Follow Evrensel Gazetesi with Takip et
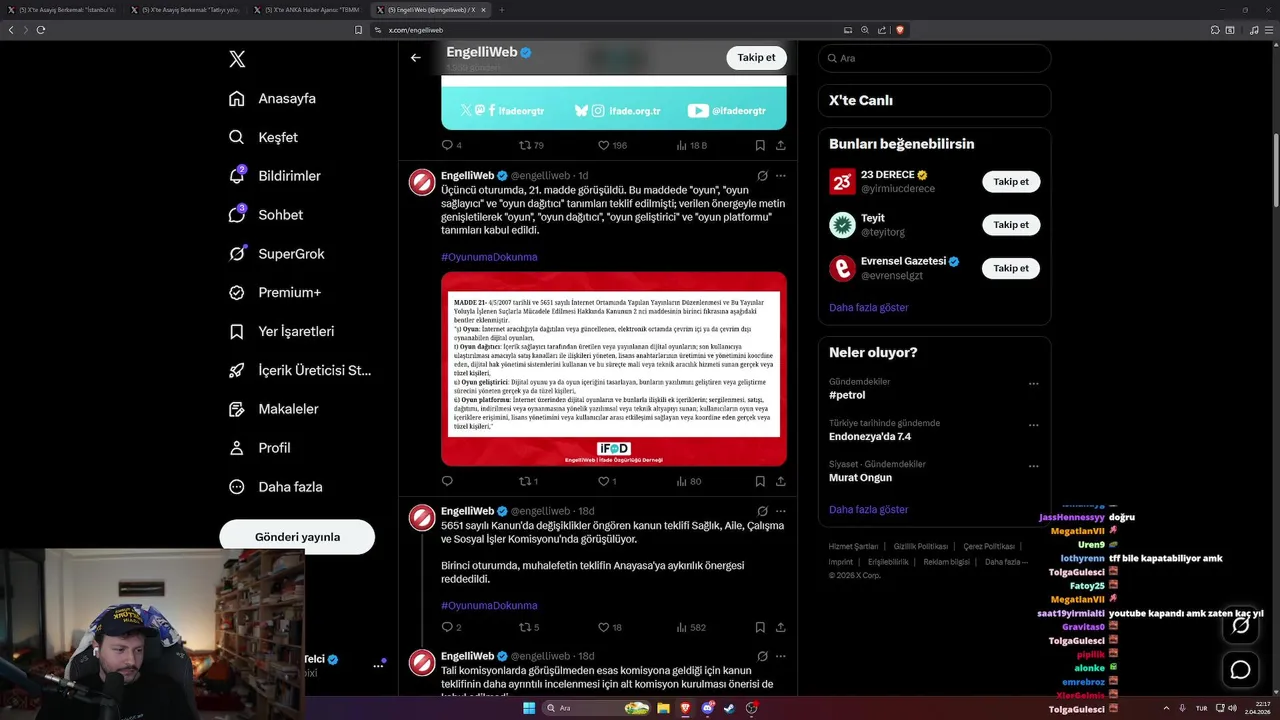The width and height of the screenshot is (1280, 720). click(1011, 268)
